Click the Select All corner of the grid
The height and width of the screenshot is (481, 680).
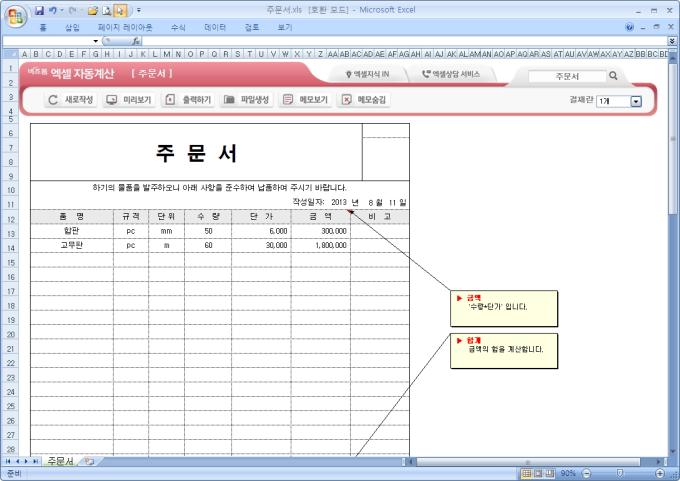coord(10,54)
